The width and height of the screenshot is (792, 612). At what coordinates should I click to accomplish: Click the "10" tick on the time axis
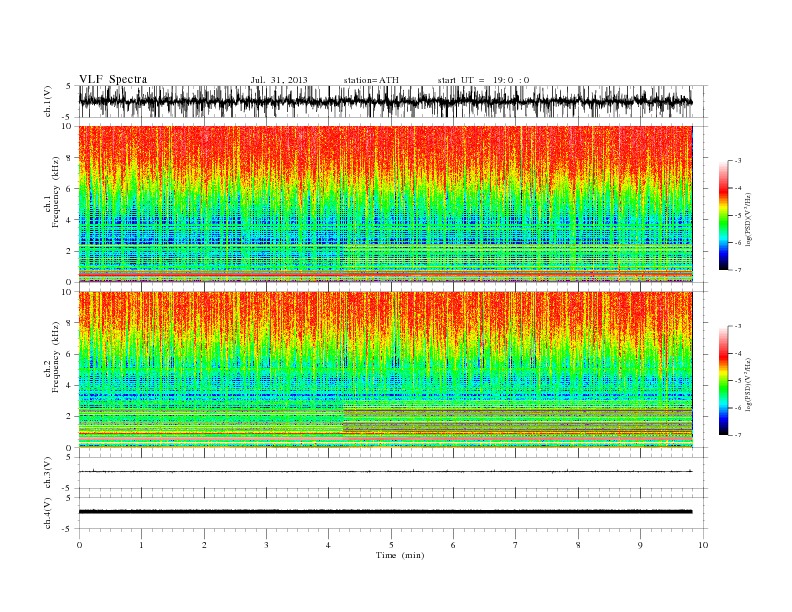pyautogui.click(x=703, y=545)
